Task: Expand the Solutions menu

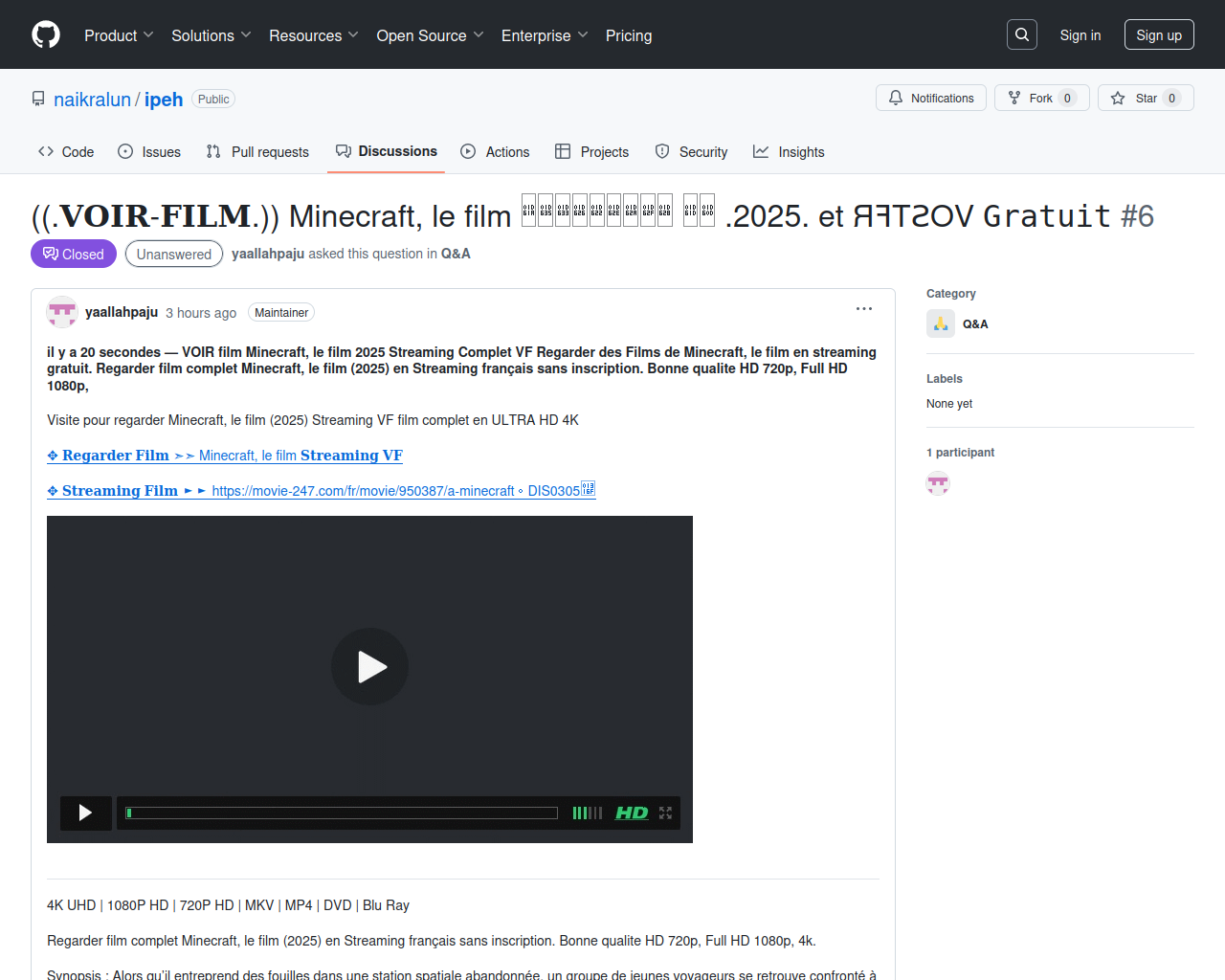Action: (212, 35)
